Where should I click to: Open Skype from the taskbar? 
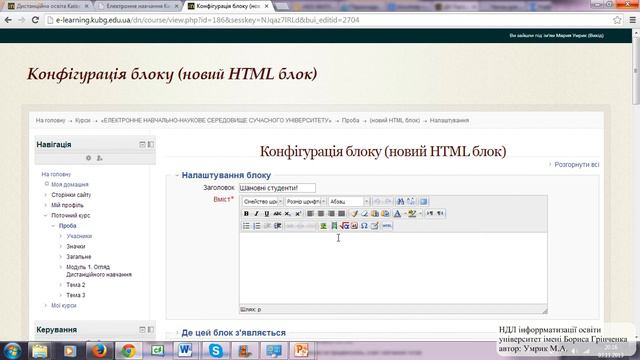215,351
